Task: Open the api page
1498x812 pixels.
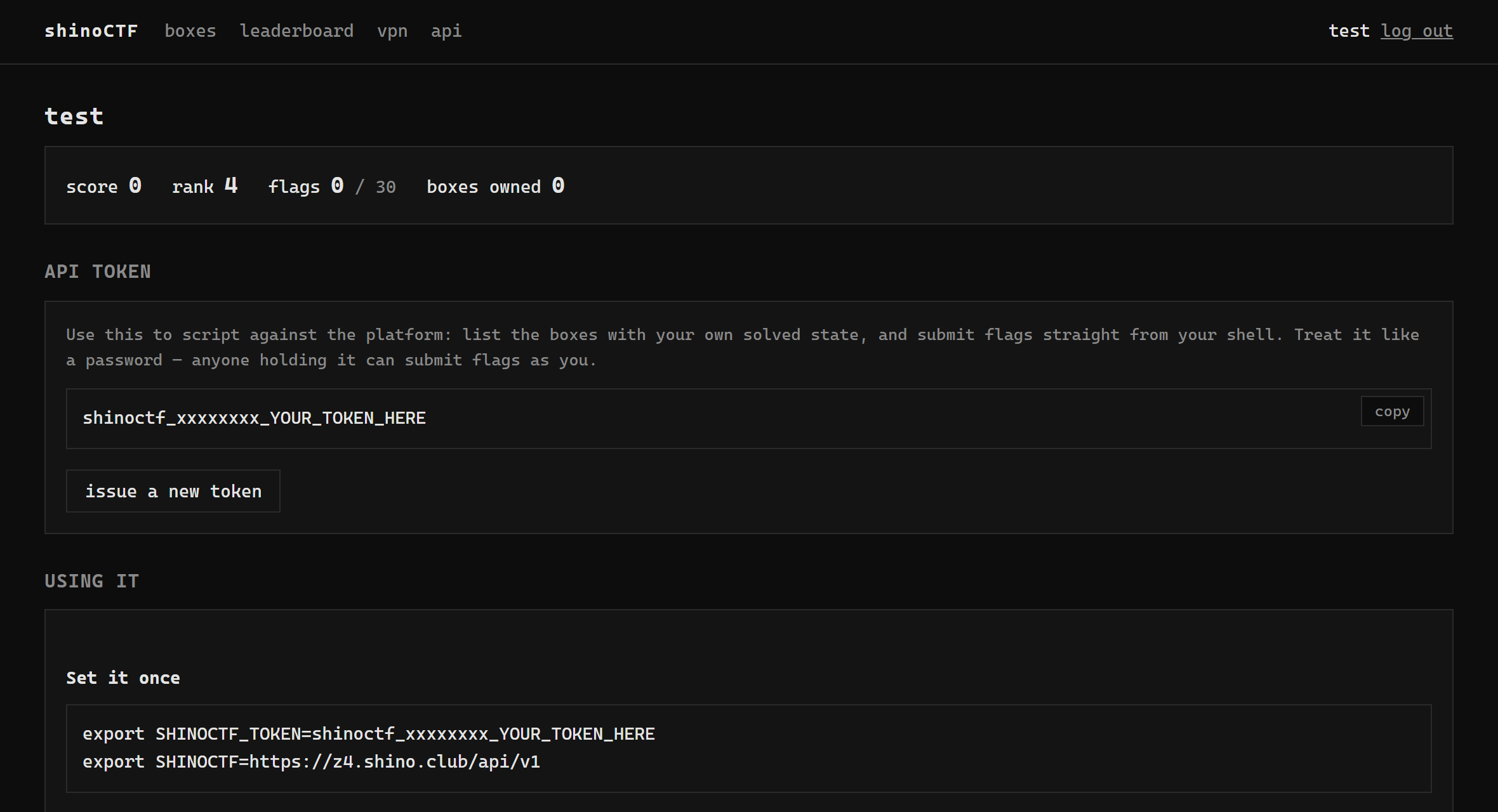Action: coord(446,31)
